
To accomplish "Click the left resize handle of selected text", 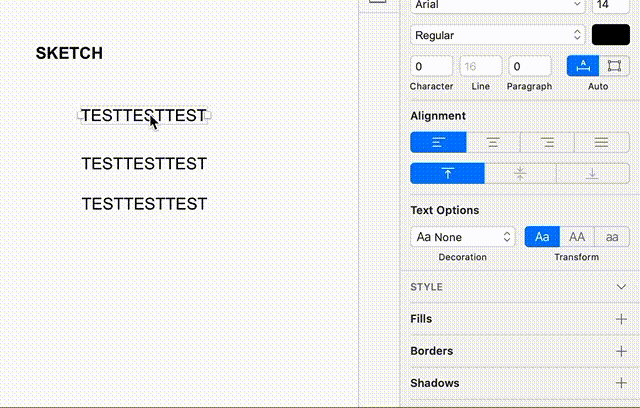I will click(x=80, y=115).
